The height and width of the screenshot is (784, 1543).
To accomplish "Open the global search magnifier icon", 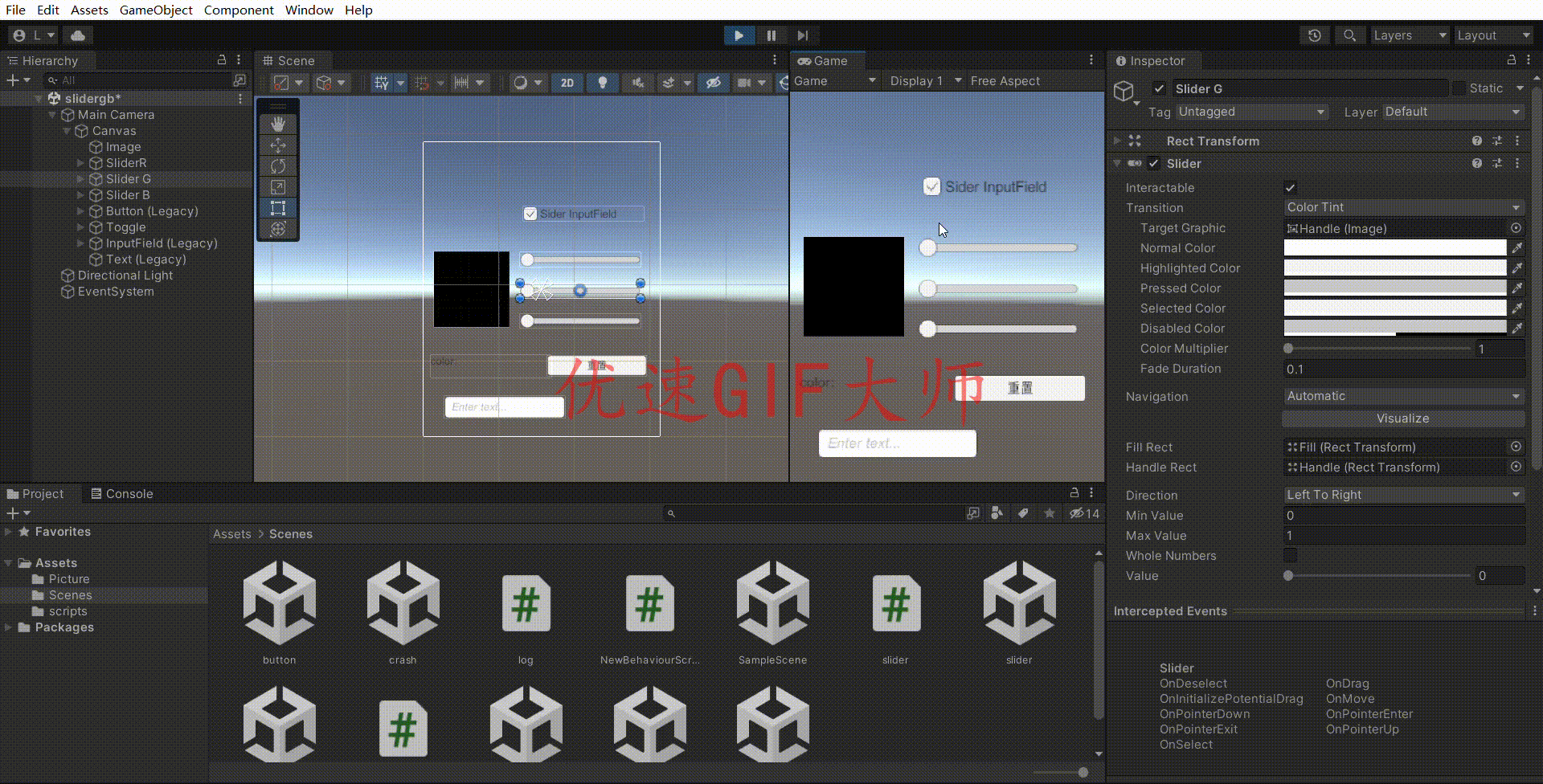I will click(x=1349, y=35).
